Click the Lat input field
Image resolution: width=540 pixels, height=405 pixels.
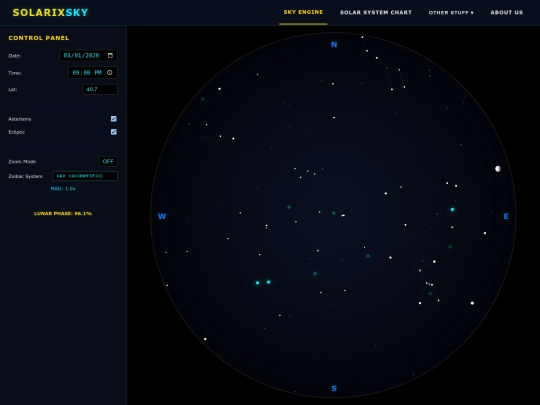click(x=100, y=89)
